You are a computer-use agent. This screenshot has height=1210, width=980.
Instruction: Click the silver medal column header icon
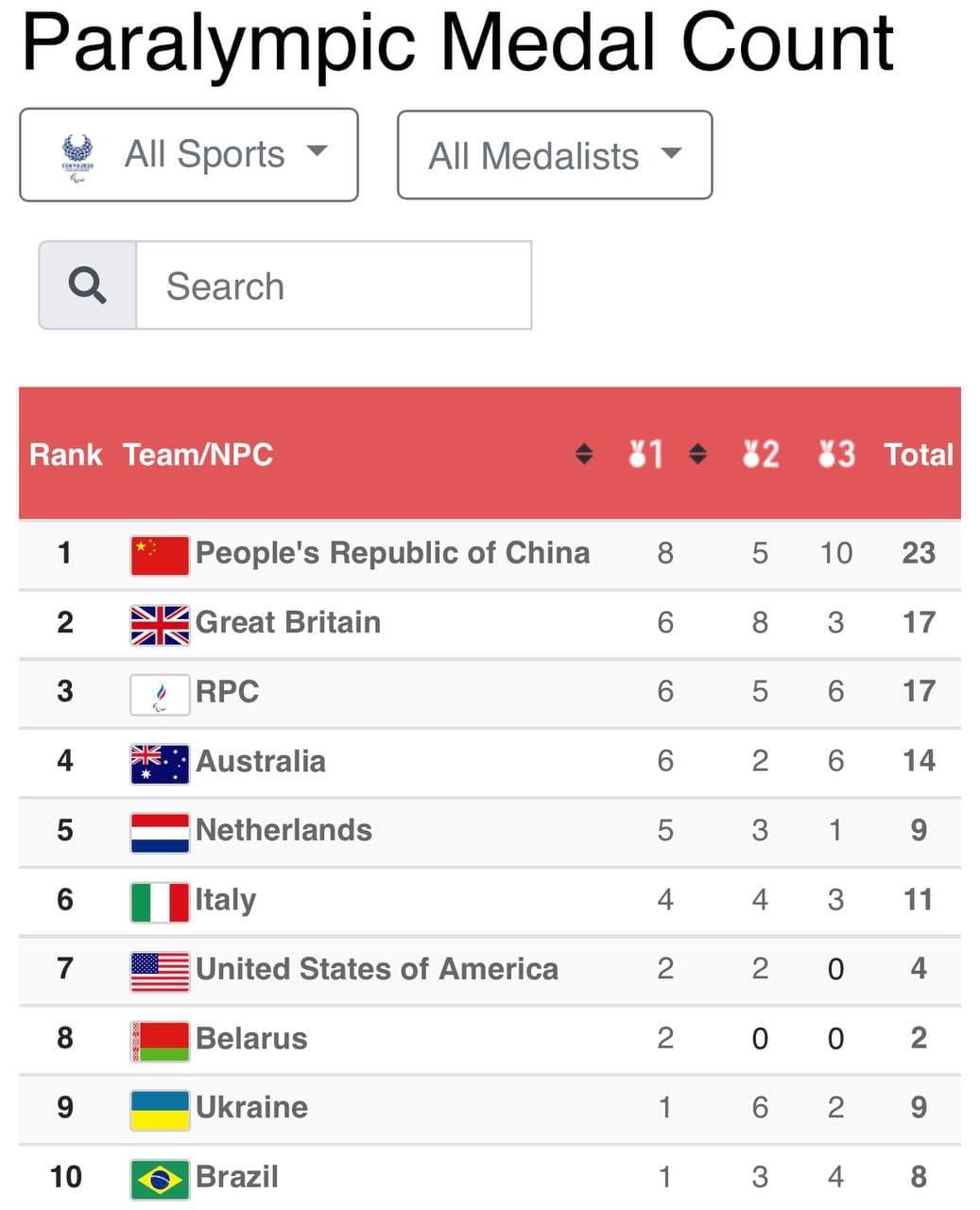pos(761,455)
